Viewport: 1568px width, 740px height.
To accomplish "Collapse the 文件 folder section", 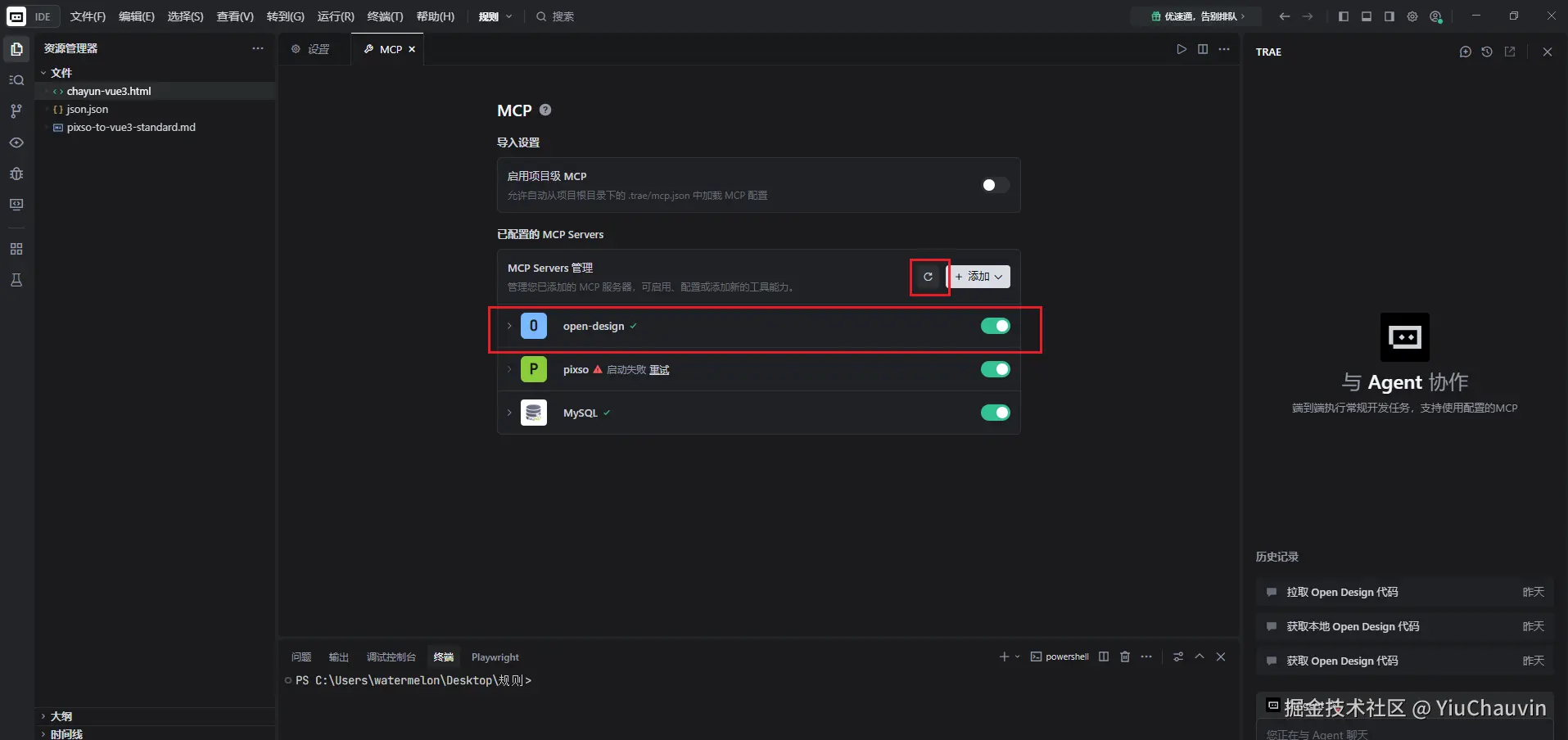I will pos(43,73).
